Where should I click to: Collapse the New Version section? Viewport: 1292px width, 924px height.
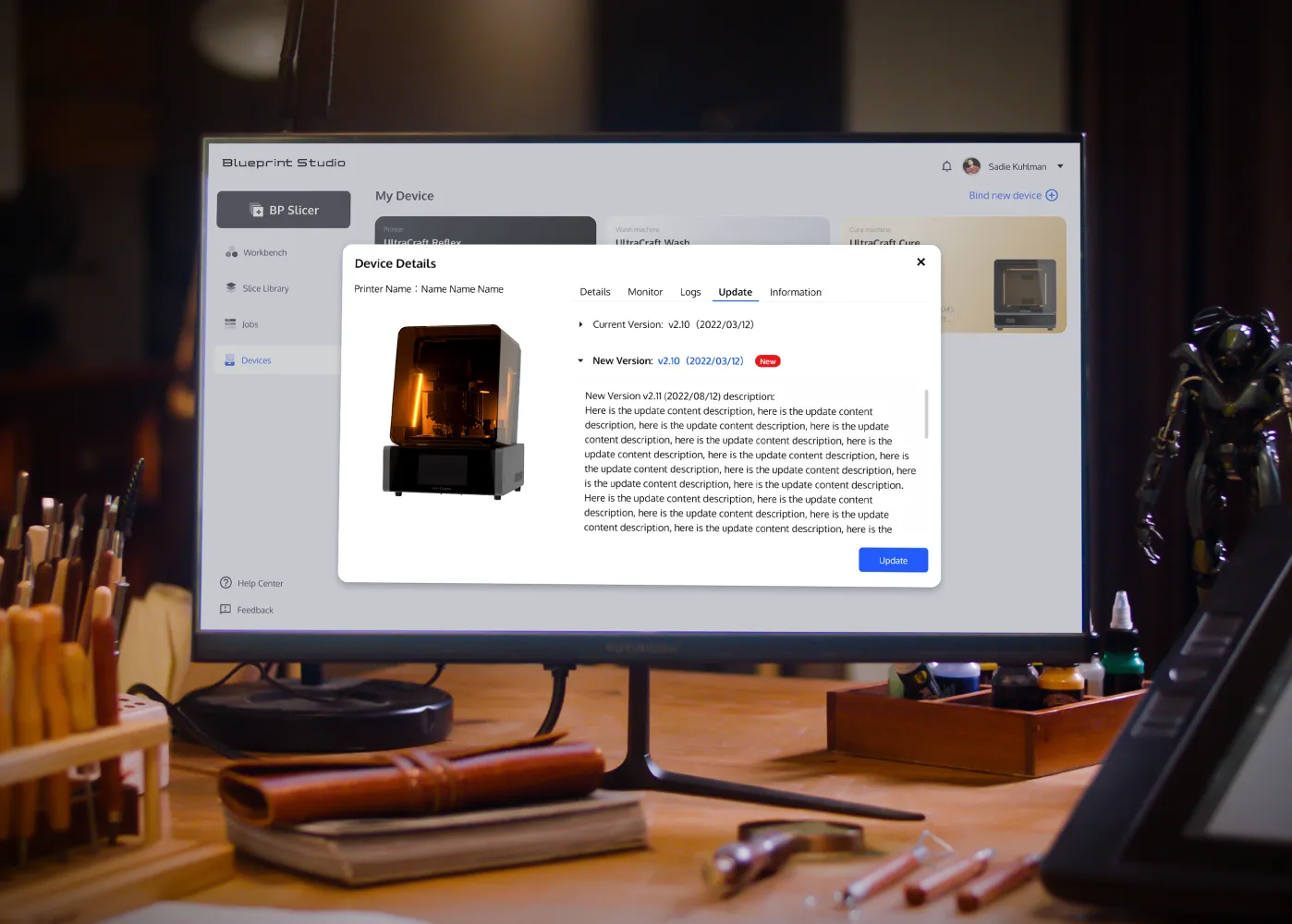[580, 361]
